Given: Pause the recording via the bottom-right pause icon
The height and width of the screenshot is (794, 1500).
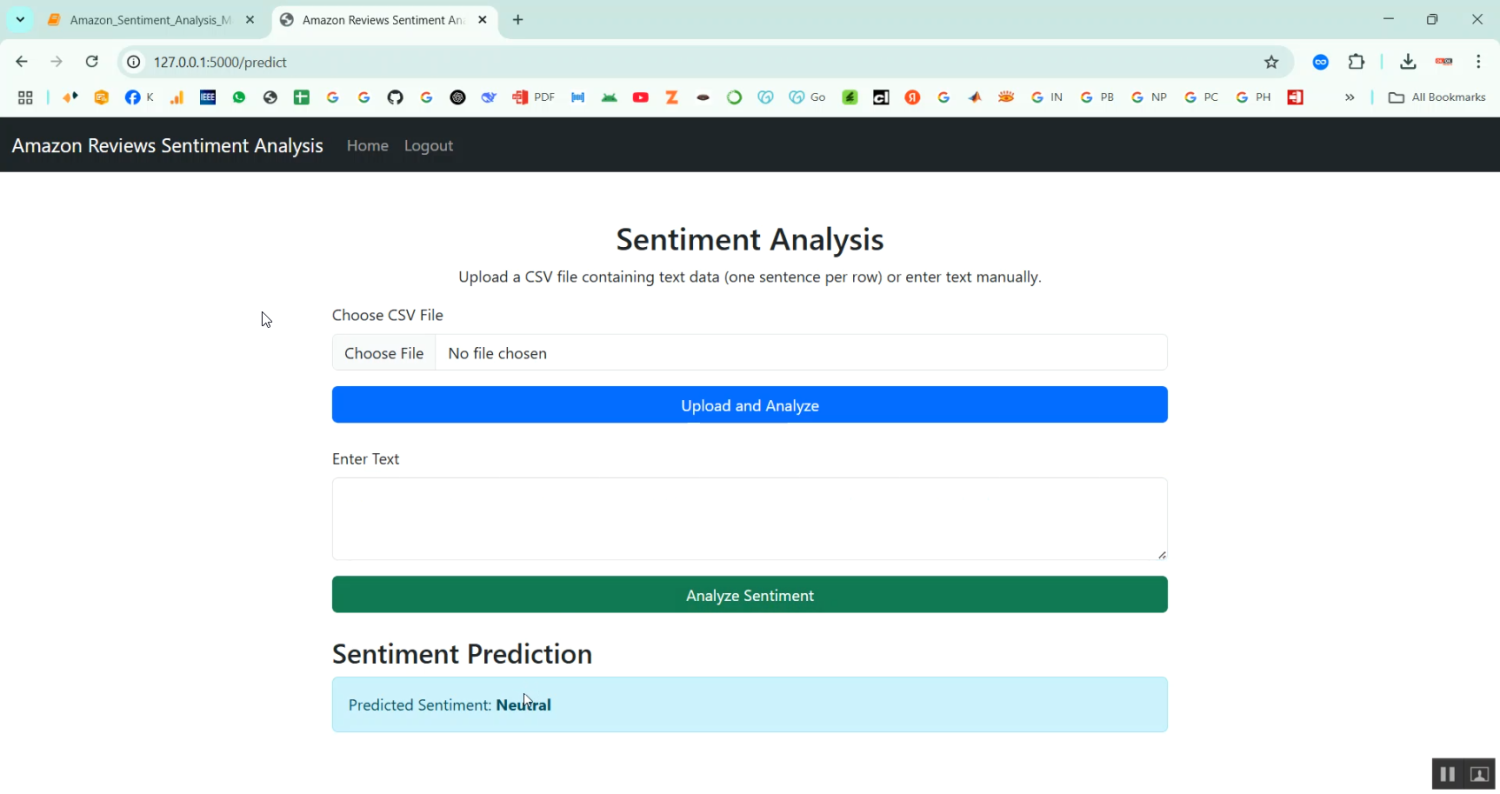Looking at the screenshot, I should pos(1447,773).
